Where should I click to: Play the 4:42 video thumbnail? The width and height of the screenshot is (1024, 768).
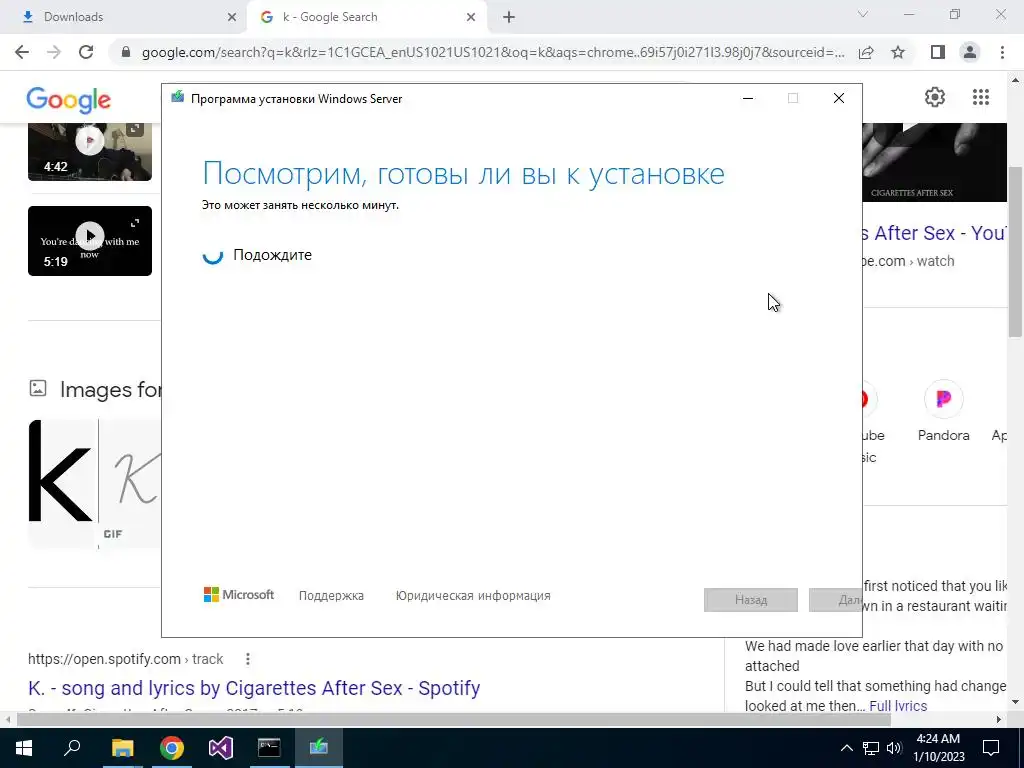(89, 152)
